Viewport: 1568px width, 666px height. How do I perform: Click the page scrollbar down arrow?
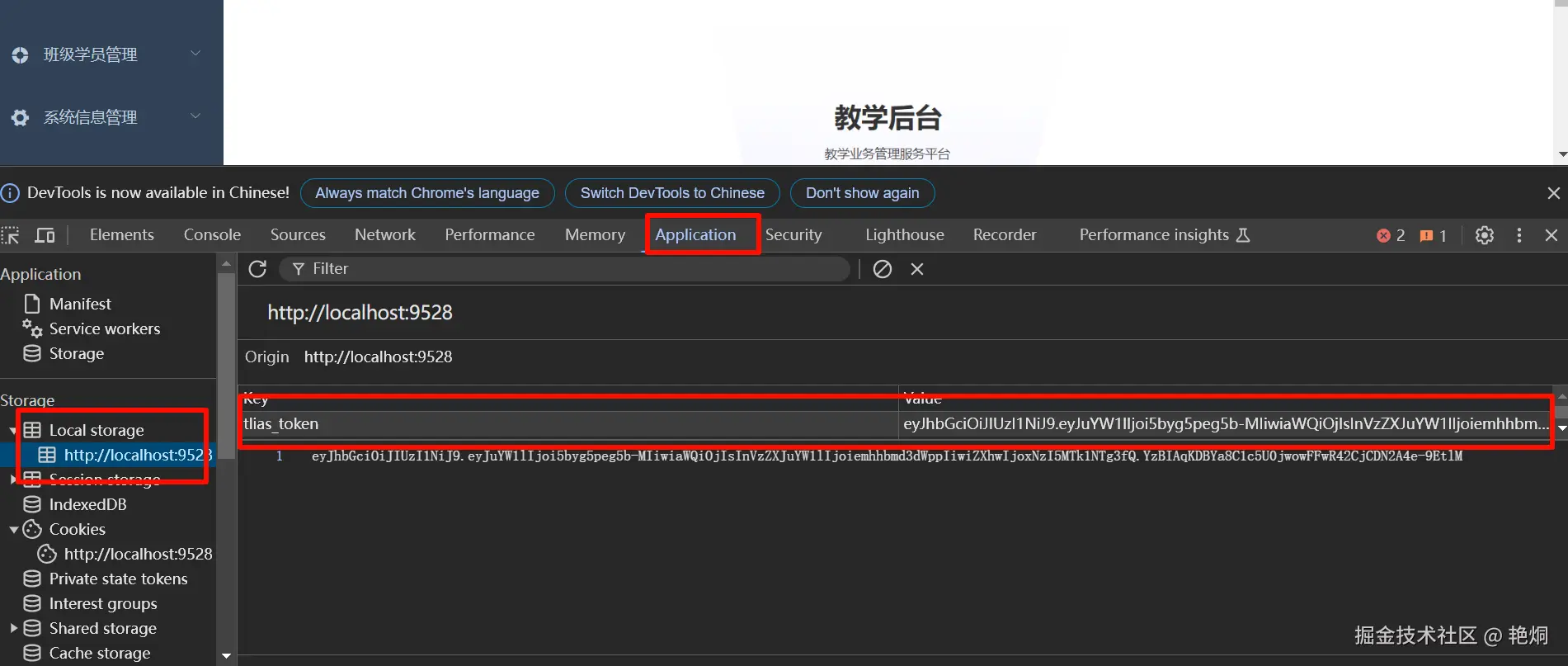coord(1561,155)
